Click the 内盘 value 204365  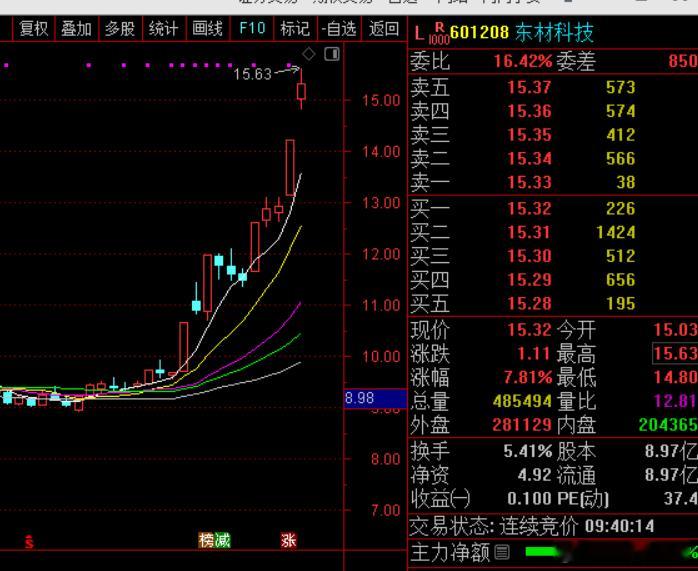point(668,425)
